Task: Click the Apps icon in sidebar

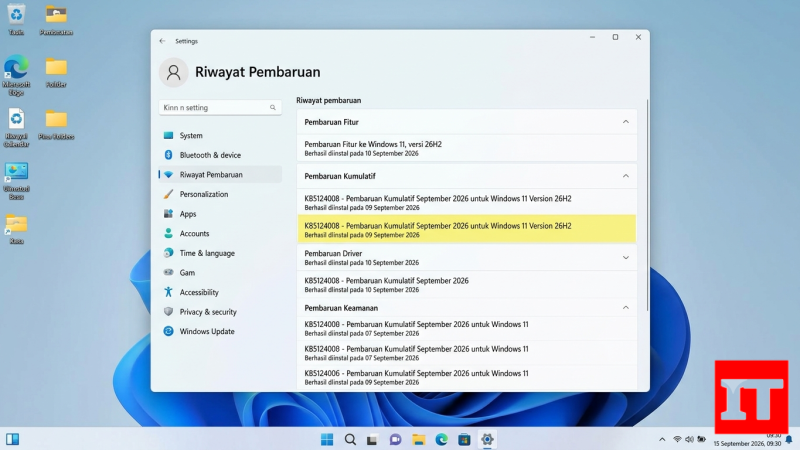Action: pyautogui.click(x=168, y=214)
